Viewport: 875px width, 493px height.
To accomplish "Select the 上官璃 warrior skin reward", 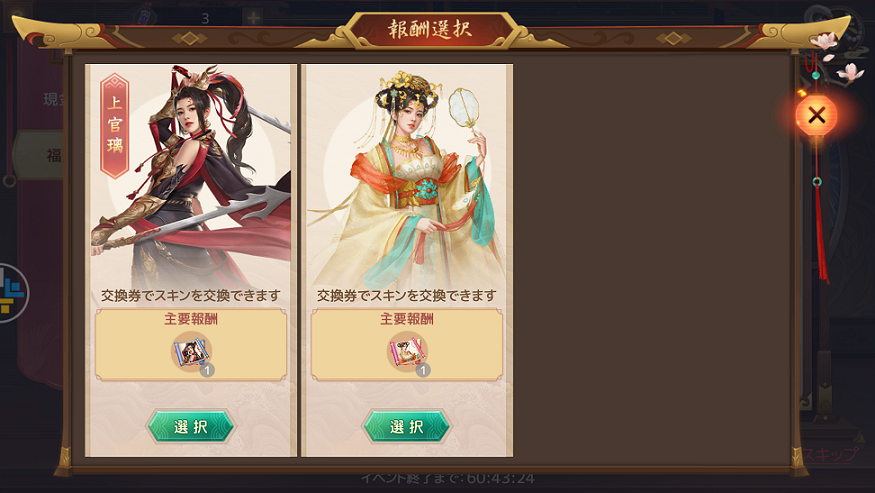I will [x=191, y=427].
